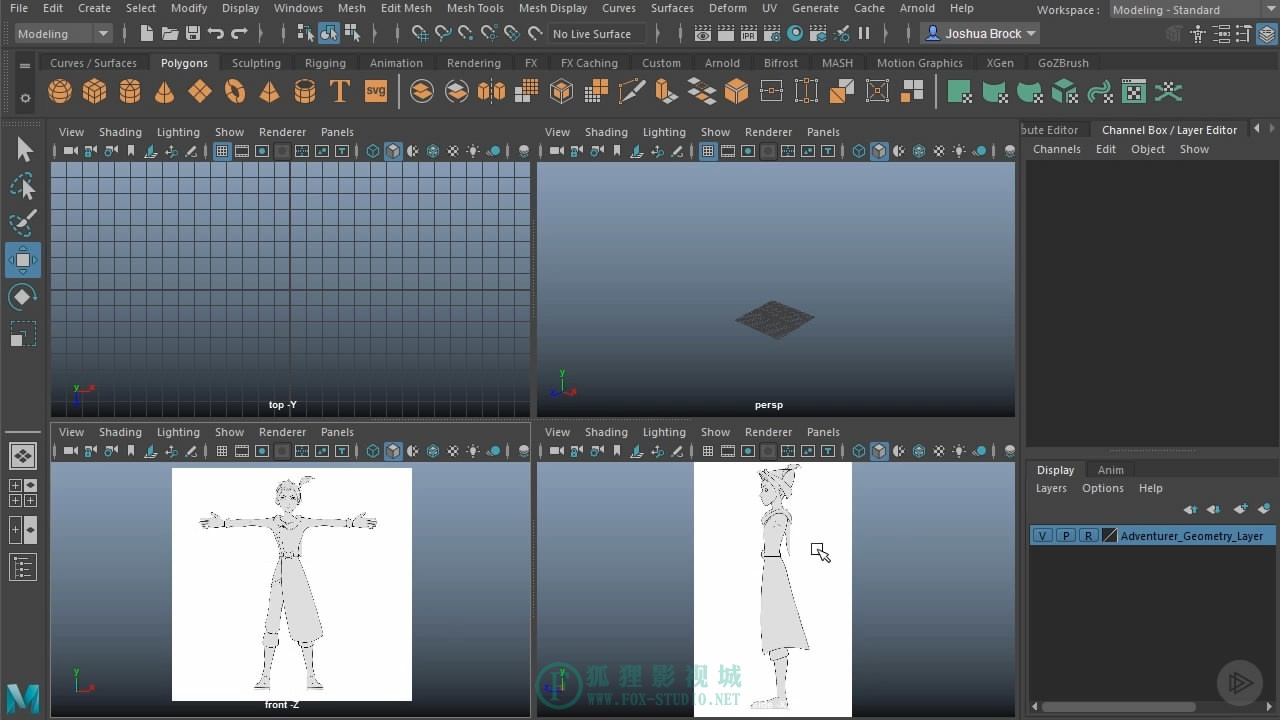1280x720 pixels.
Task: Open the Options menu in Layer Editor
Action: (1103, 488)
